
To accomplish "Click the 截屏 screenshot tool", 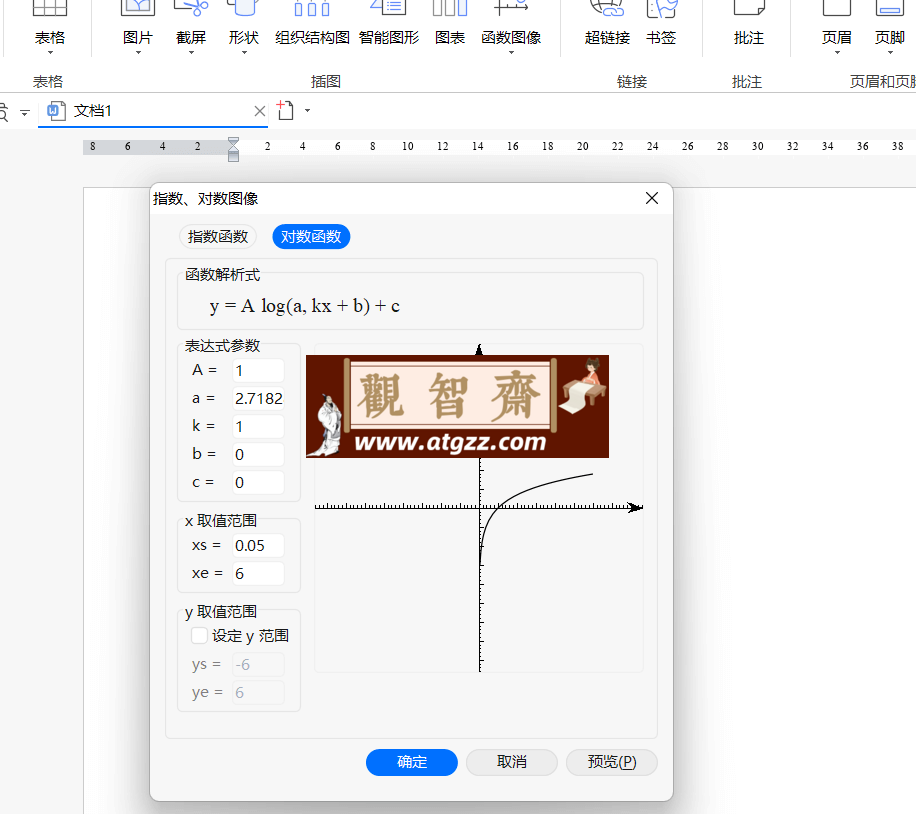I will tap(191, 23).
